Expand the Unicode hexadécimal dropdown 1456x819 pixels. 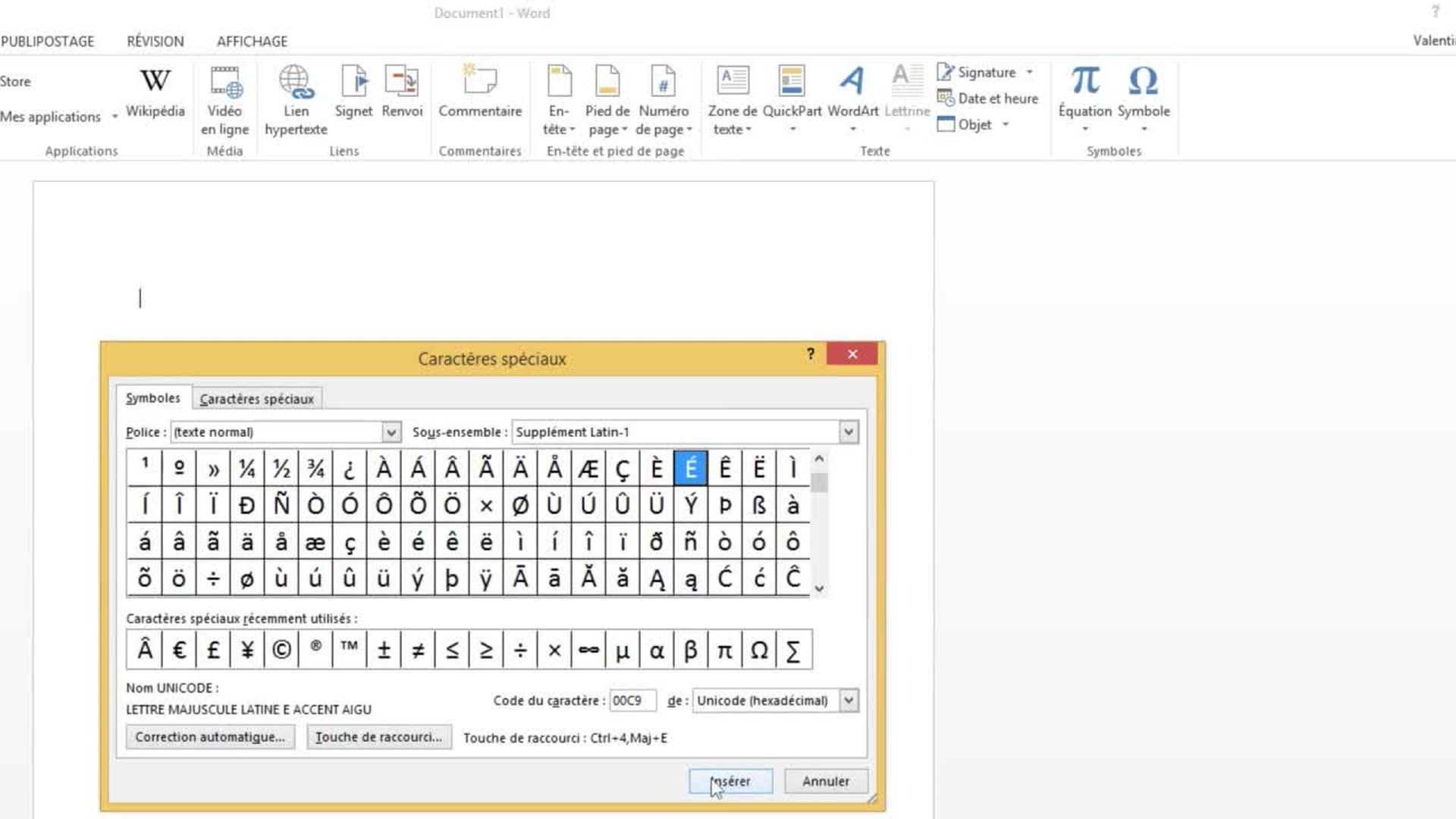click(848, 700)
